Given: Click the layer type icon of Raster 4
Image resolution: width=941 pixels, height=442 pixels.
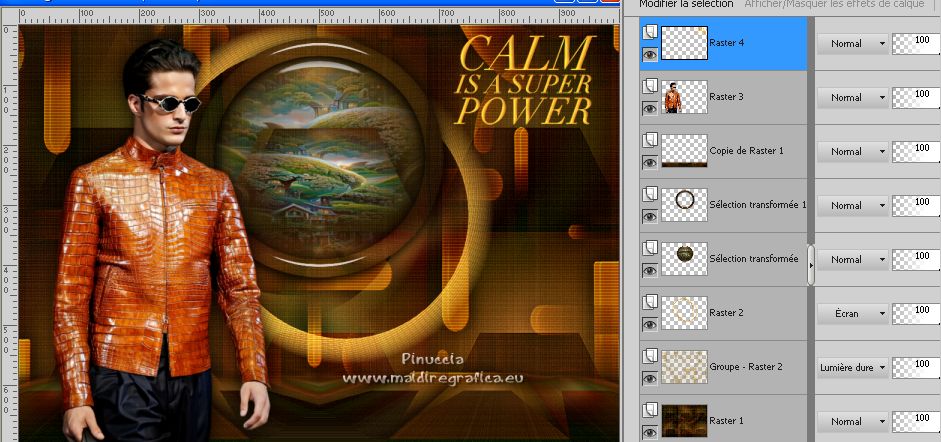Looking at the screenshot, I should click(650, 32).
